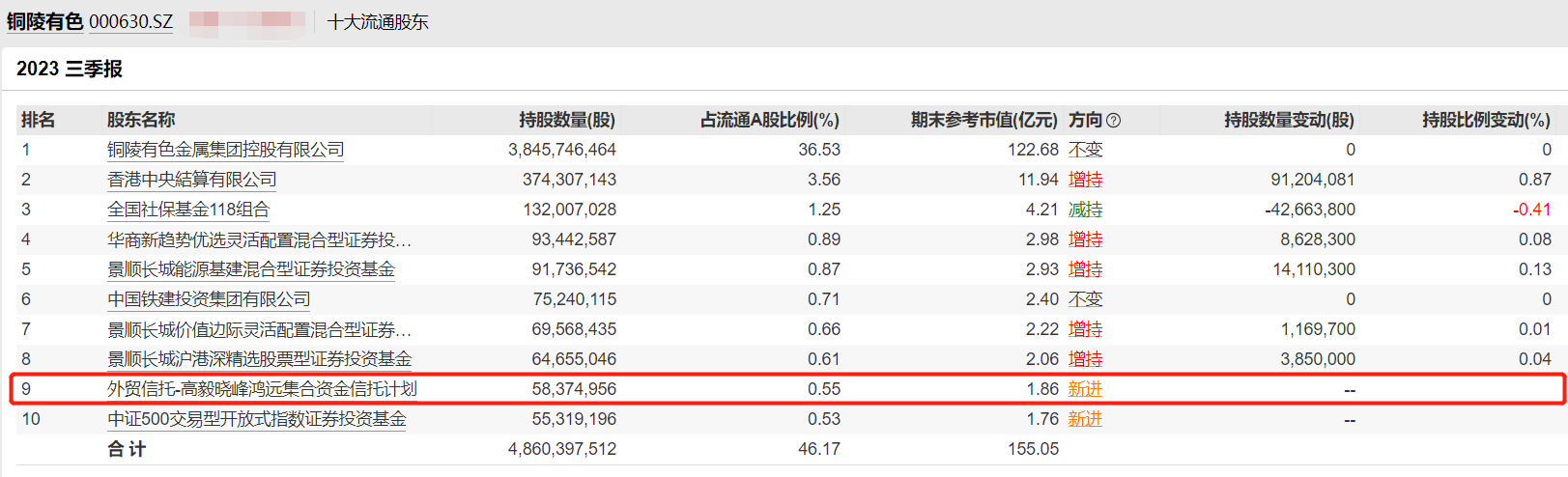This screenshot has height=477, width=1568.
Task: Select holdings value 132,007,028
Action: coord(569,210)
